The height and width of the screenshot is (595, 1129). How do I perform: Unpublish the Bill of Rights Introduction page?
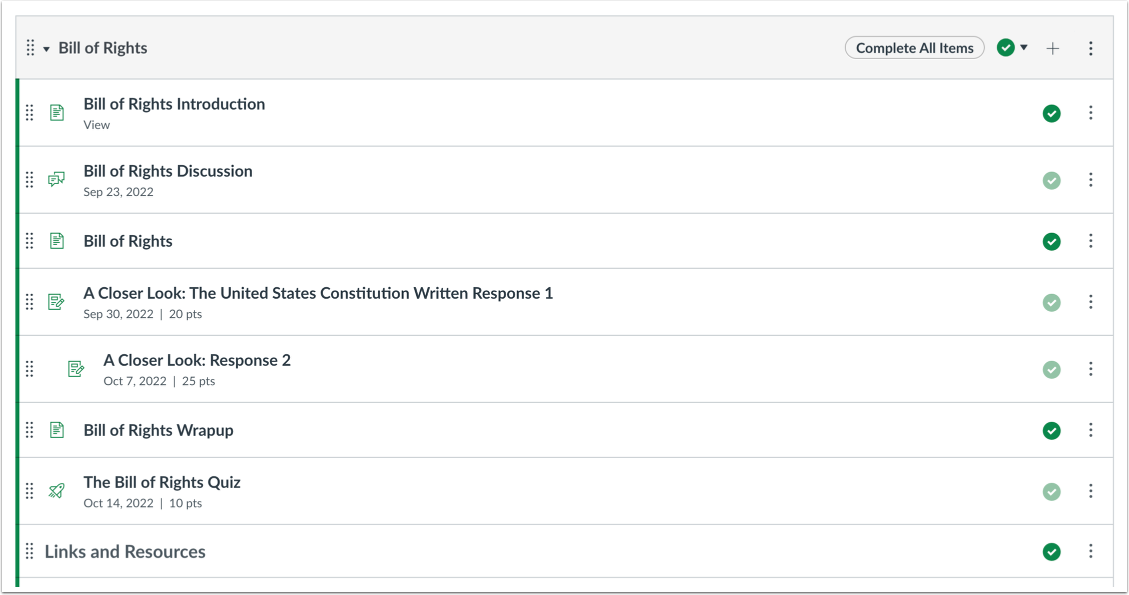1051,113
